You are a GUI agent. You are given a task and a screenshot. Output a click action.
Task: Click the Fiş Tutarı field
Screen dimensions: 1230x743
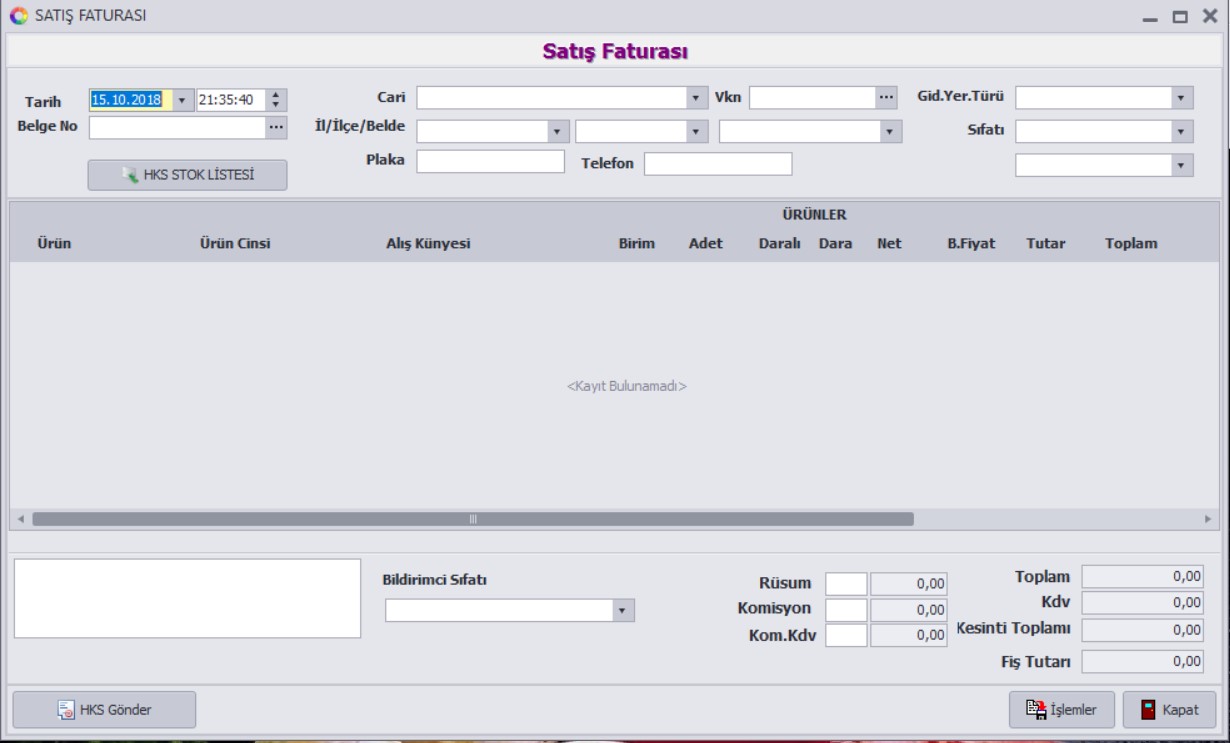point(1143,661)
